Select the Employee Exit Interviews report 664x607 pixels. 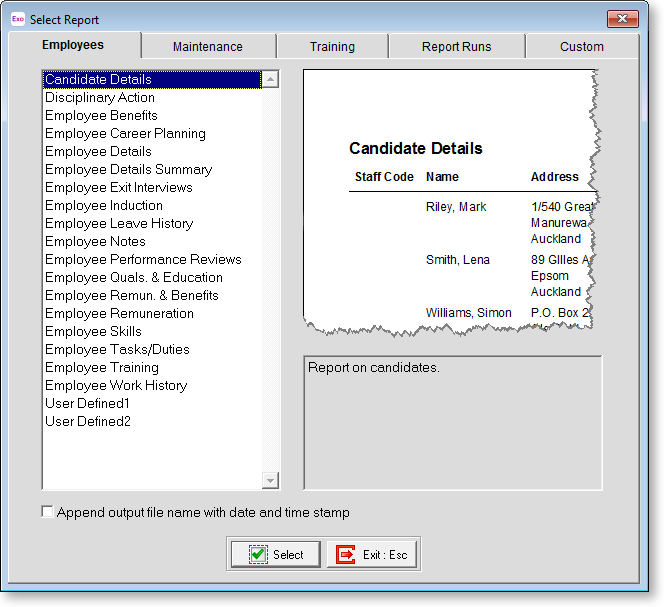click(x=118, y=188)
